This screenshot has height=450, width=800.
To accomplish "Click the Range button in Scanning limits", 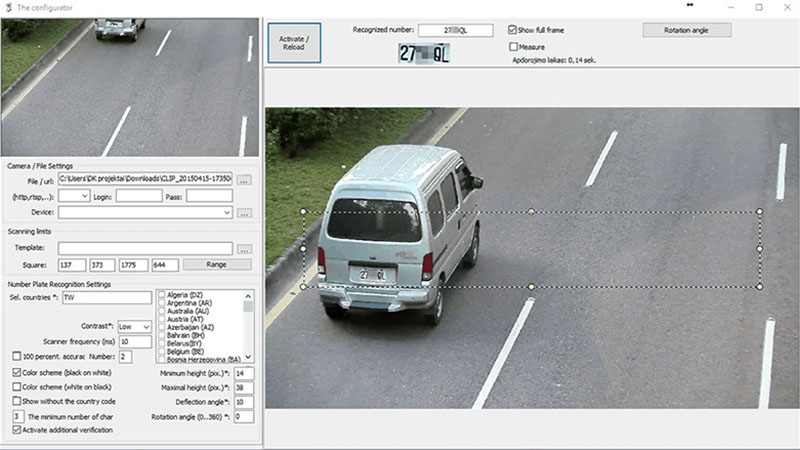I will (x=217, y=265).
